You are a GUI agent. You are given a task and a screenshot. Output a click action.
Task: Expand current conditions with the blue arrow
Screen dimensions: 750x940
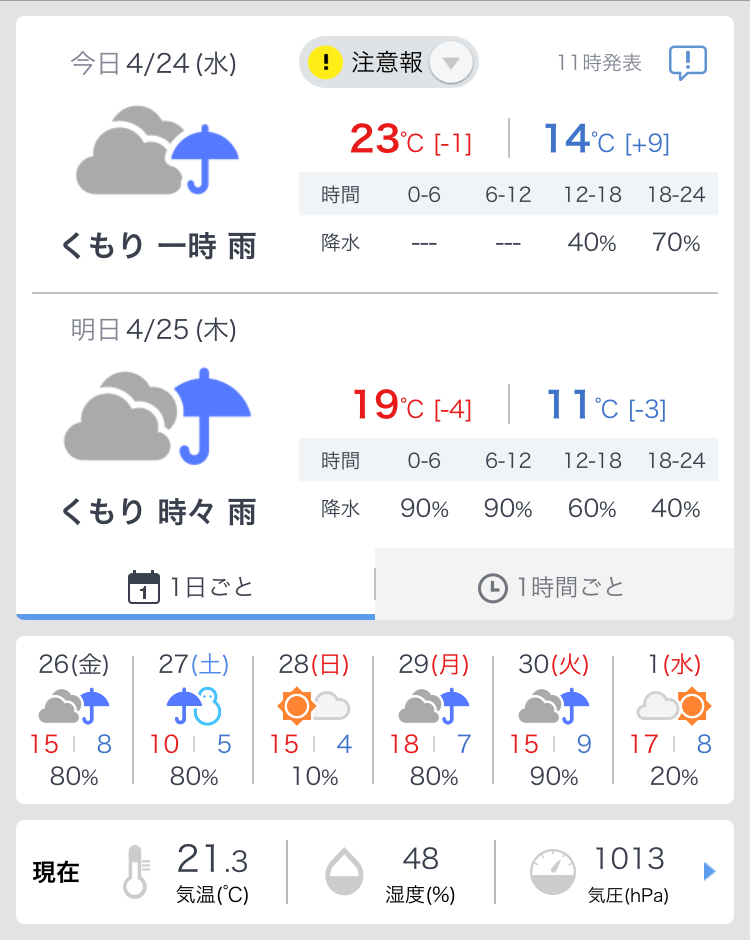click(710, 871)
